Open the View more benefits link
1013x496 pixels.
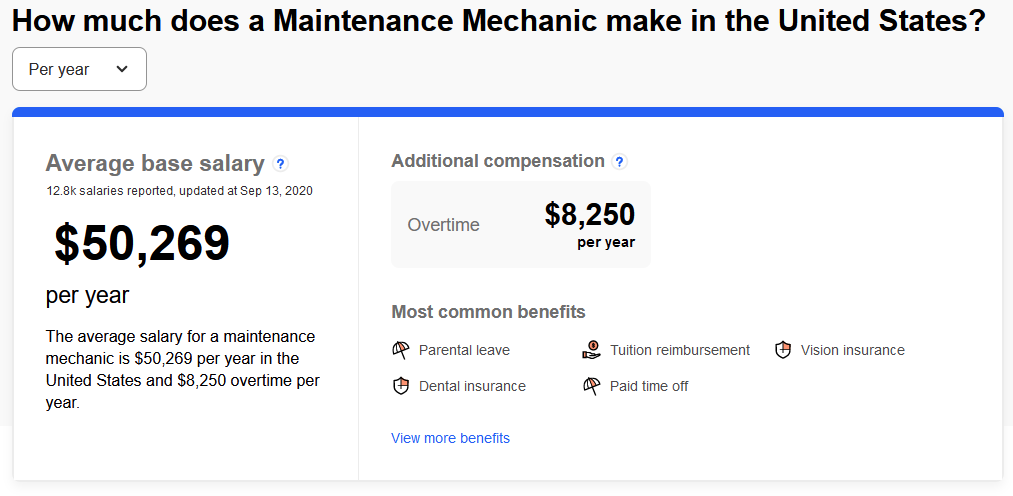coord(450,438)
